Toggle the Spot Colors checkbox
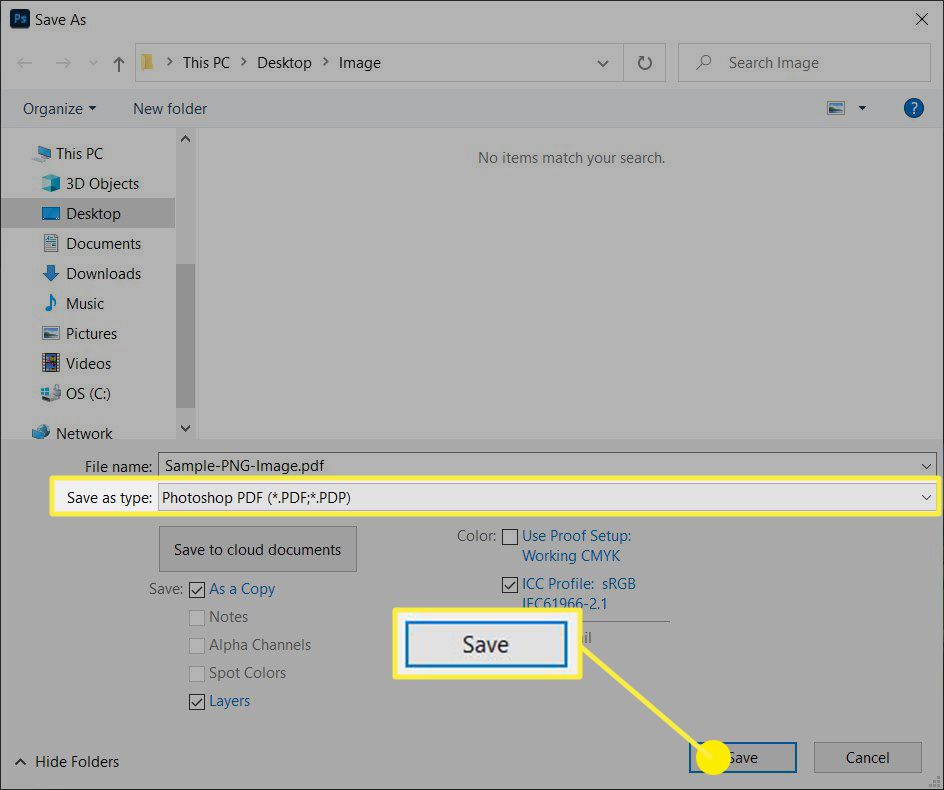This screenshot has width=944, height=790. (197, 673)
